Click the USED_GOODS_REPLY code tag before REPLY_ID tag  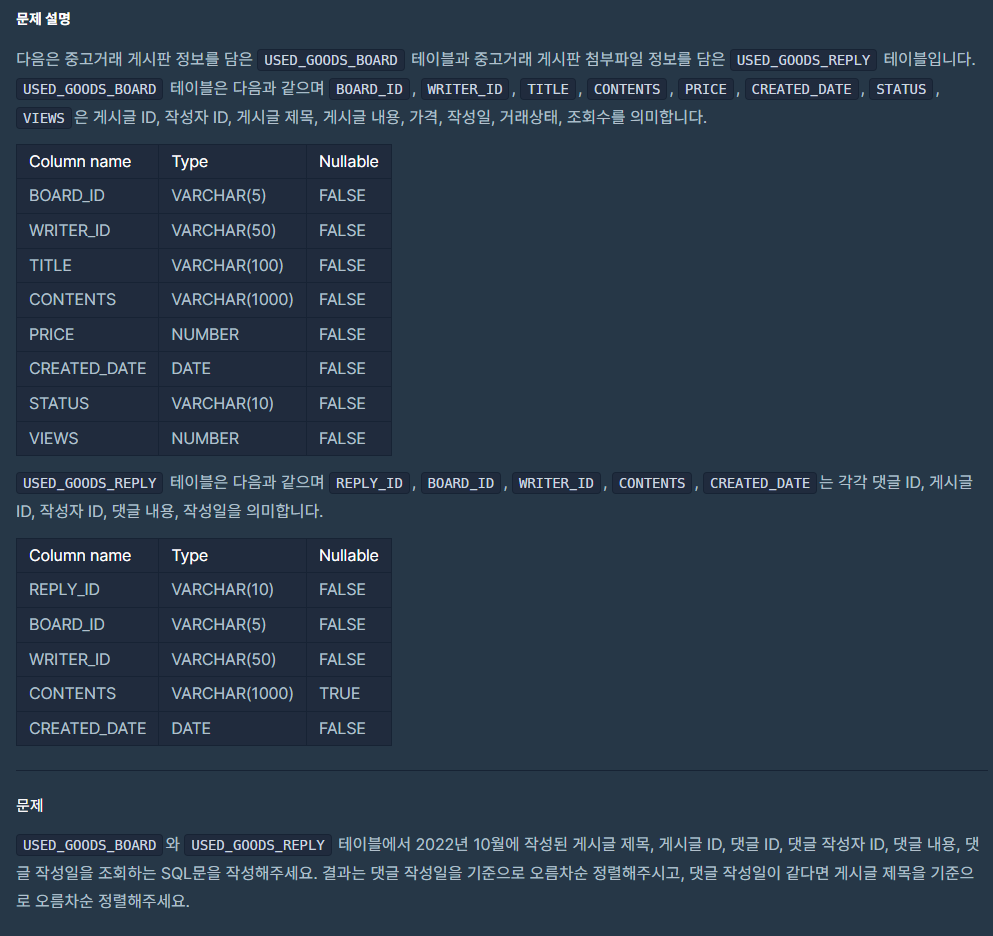pos(89,483)
